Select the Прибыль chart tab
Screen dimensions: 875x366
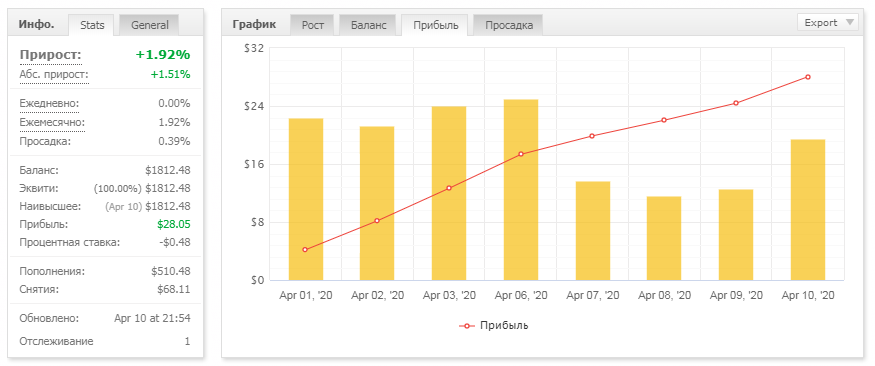click(436, 25)
